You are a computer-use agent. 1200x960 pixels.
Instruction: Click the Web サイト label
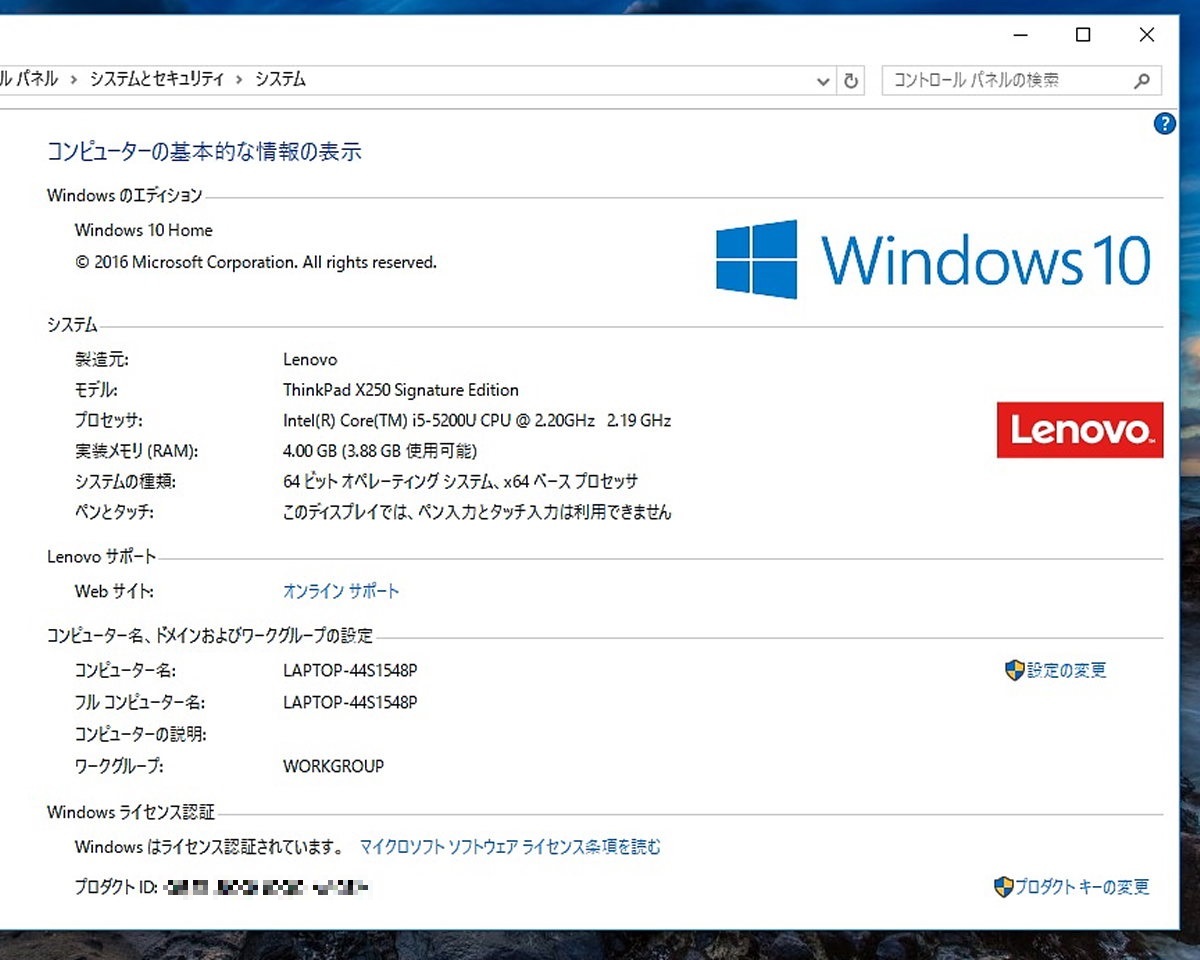tap(114, 591)
